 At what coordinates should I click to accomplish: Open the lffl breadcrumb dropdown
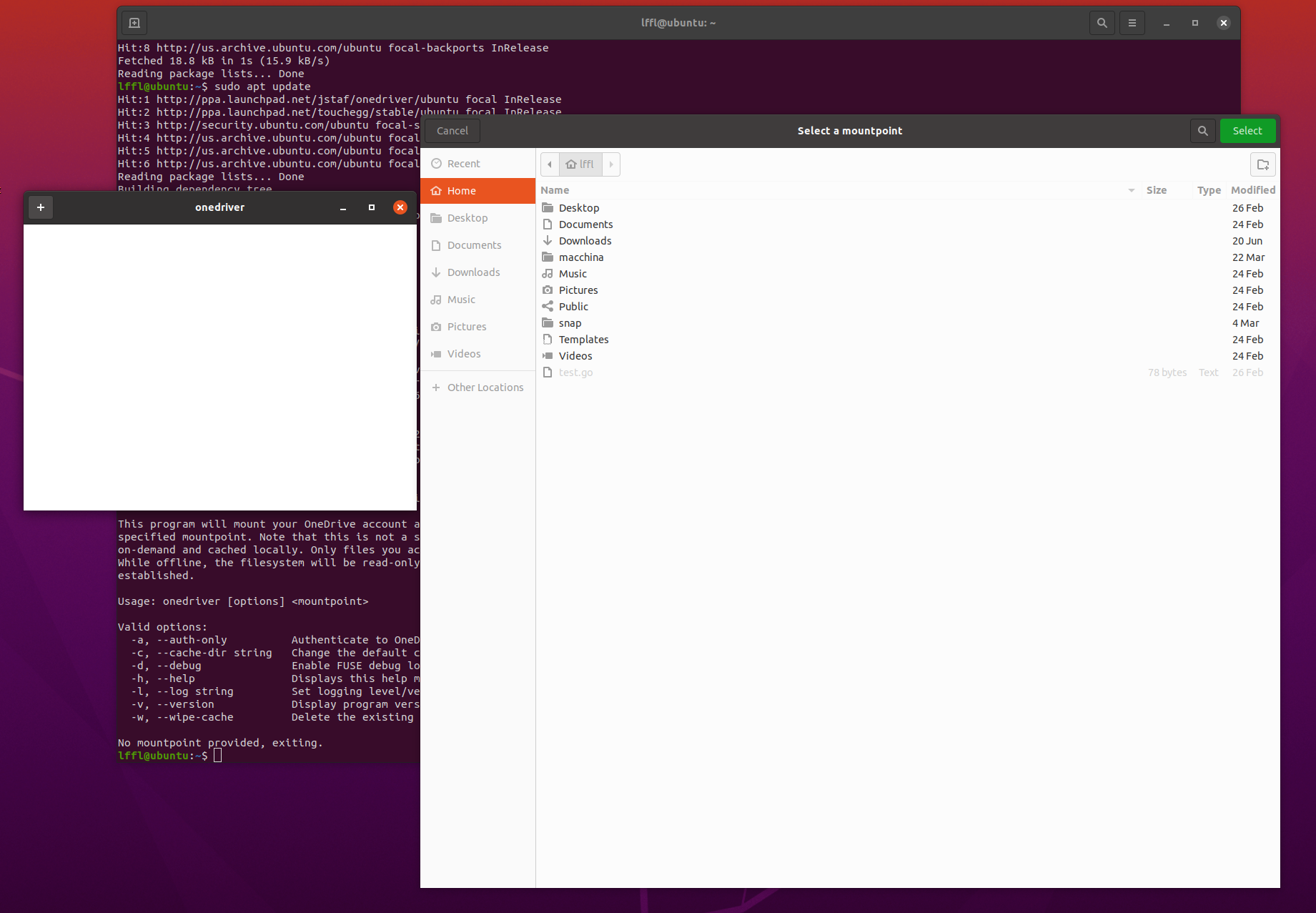point(580,164)
